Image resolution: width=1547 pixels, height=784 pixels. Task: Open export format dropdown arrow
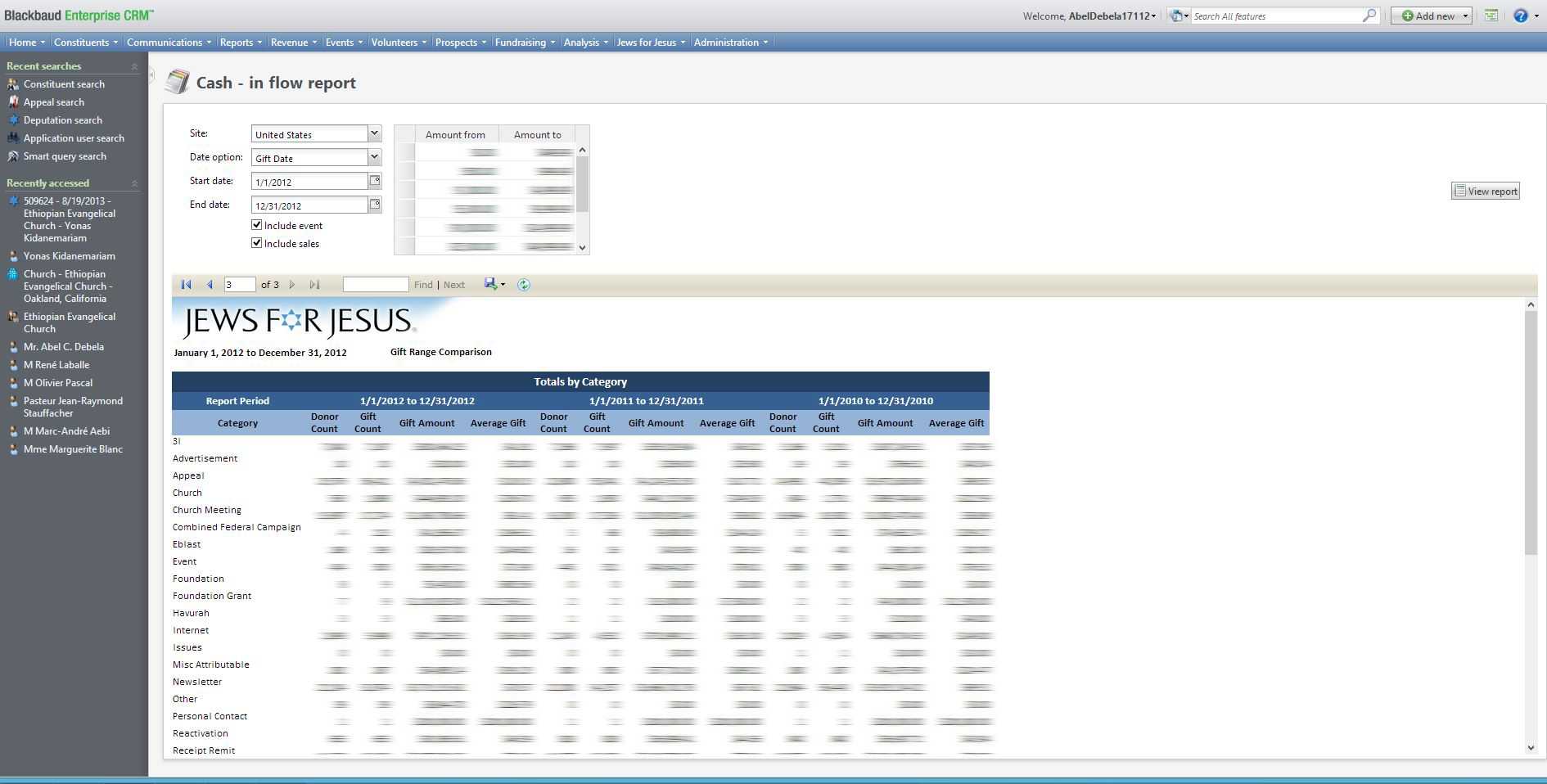click(503, 285)
